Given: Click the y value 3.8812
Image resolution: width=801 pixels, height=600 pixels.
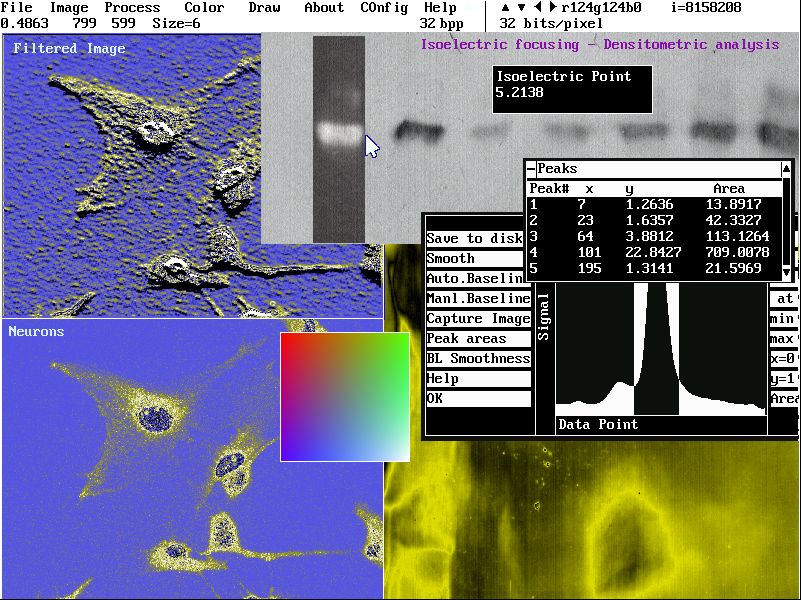Looking at the screenshot, I should [x=649, y=236].
